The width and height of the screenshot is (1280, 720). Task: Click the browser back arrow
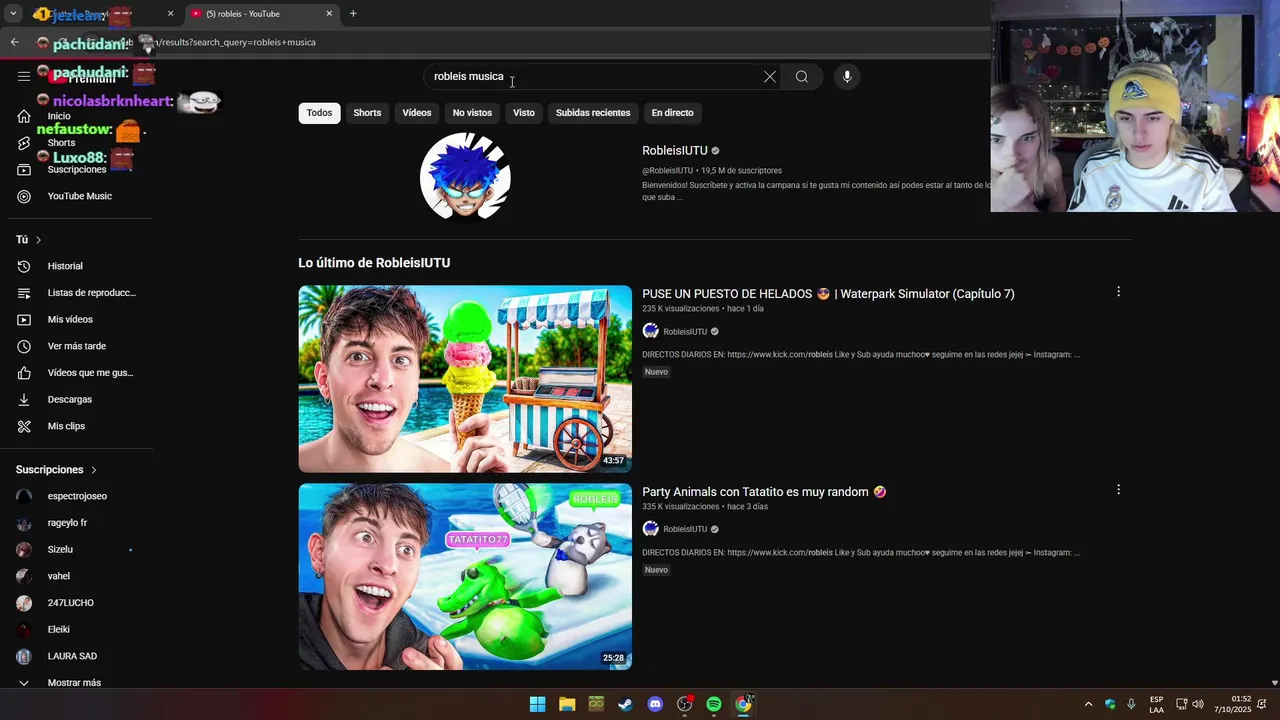(14, 42)
